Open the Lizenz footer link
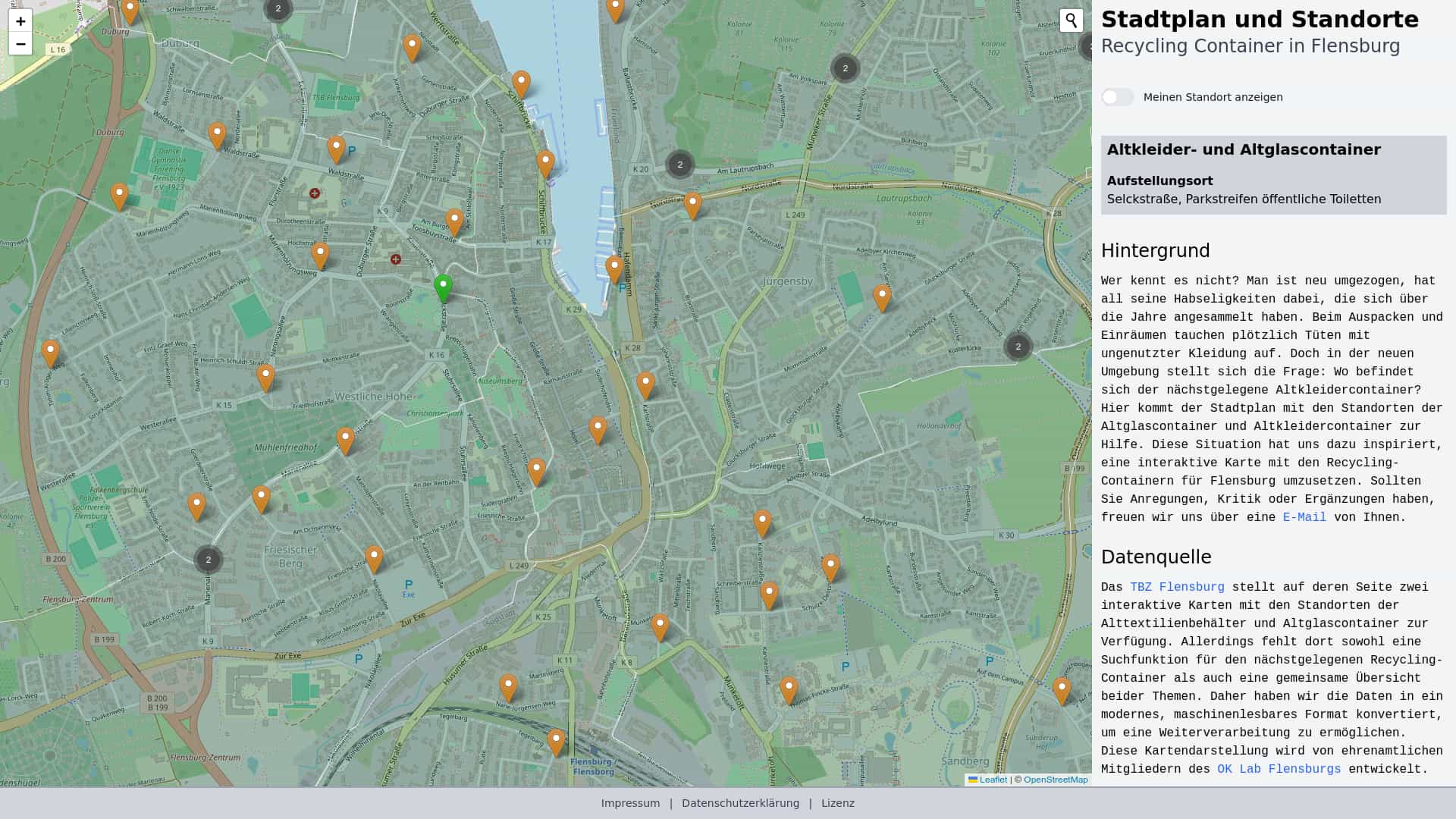The height and width of the screenshot is (819, 1456). pos(837,803)
